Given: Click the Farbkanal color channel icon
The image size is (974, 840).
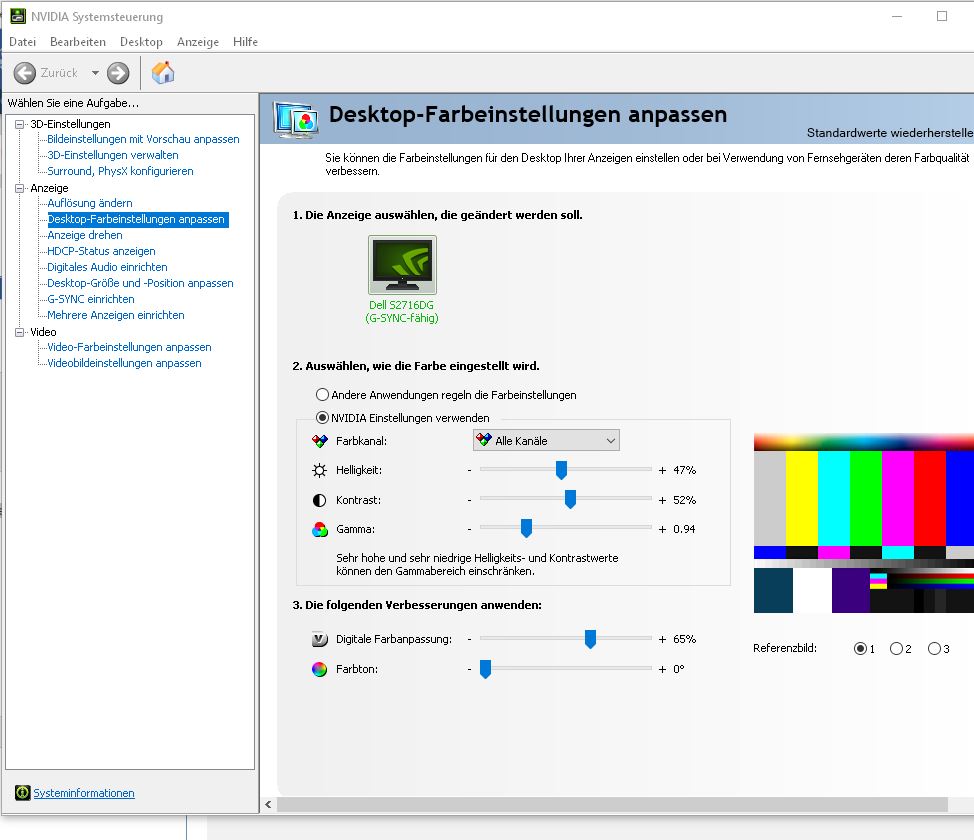Looking at the screenshot, I should (320, 441).
